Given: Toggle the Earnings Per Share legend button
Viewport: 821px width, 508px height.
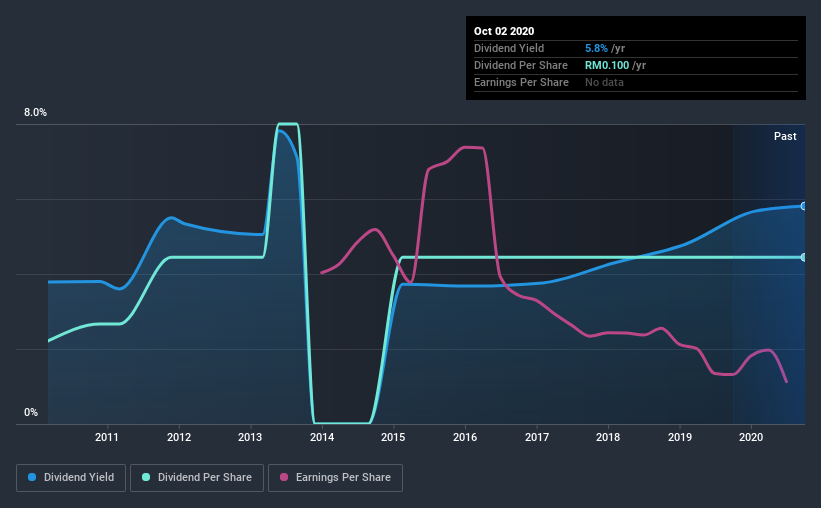Looking at the screenshot, I should pos(336,478).
